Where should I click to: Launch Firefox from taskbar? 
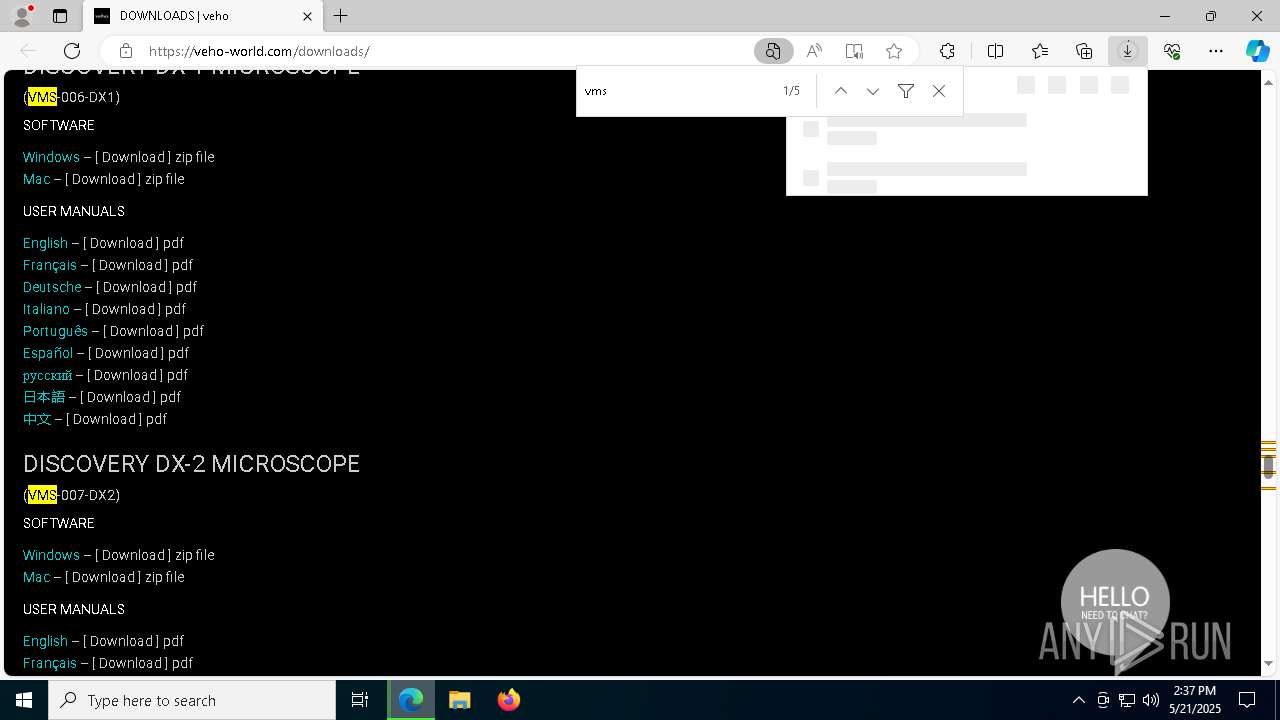[509, 700]
